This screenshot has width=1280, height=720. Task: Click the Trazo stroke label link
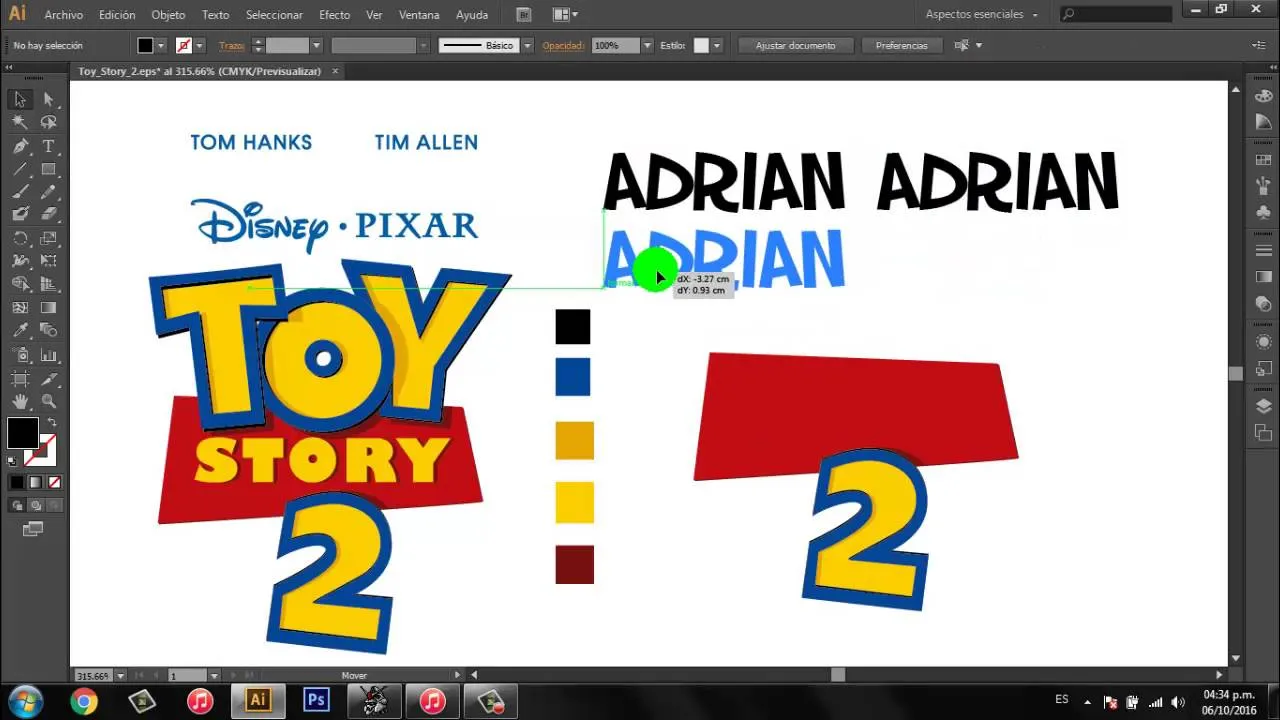231,46
